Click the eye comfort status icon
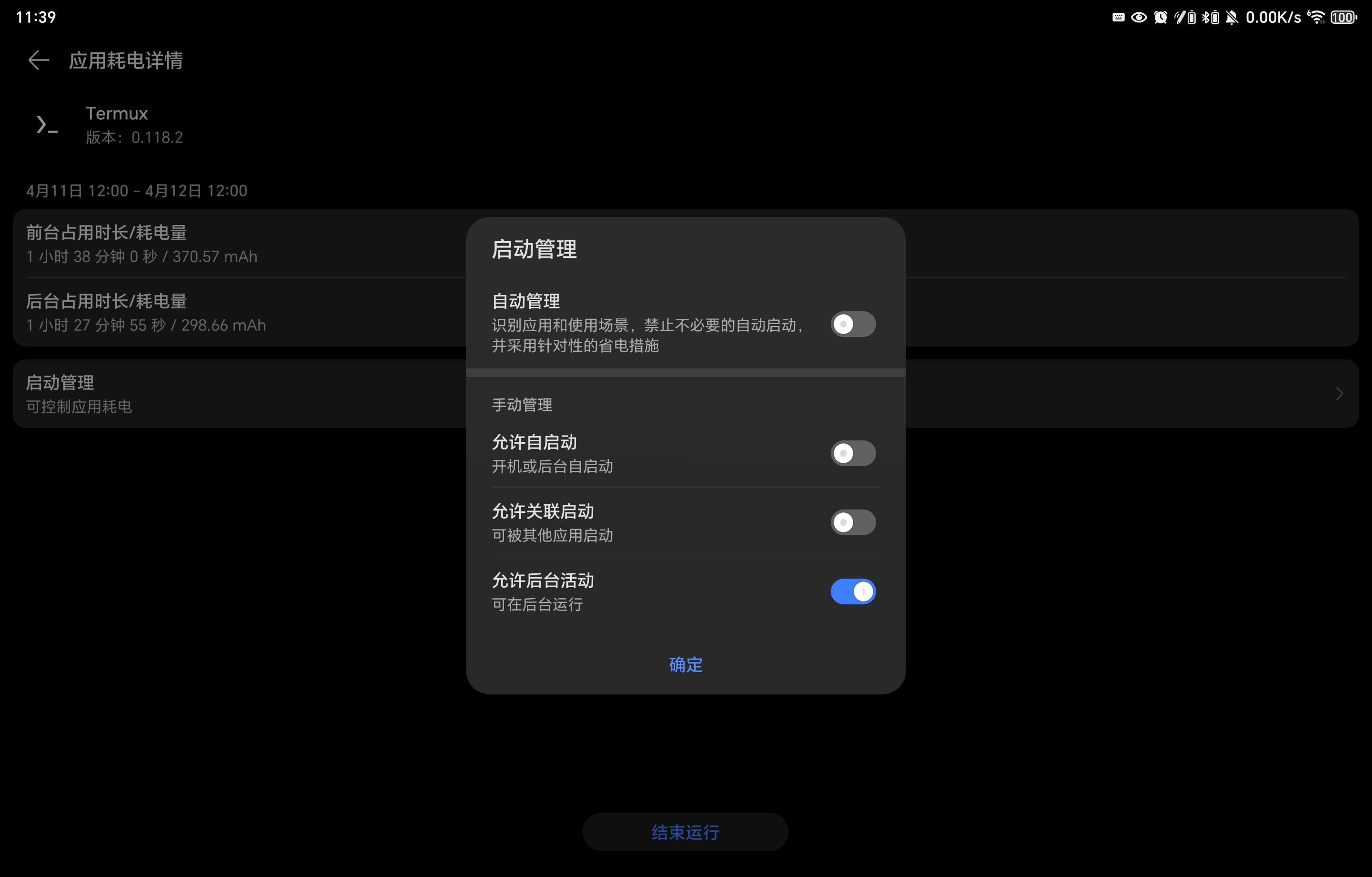Screen dimensions: 1372x877 pyautogui.click(x=1139, y=18)
